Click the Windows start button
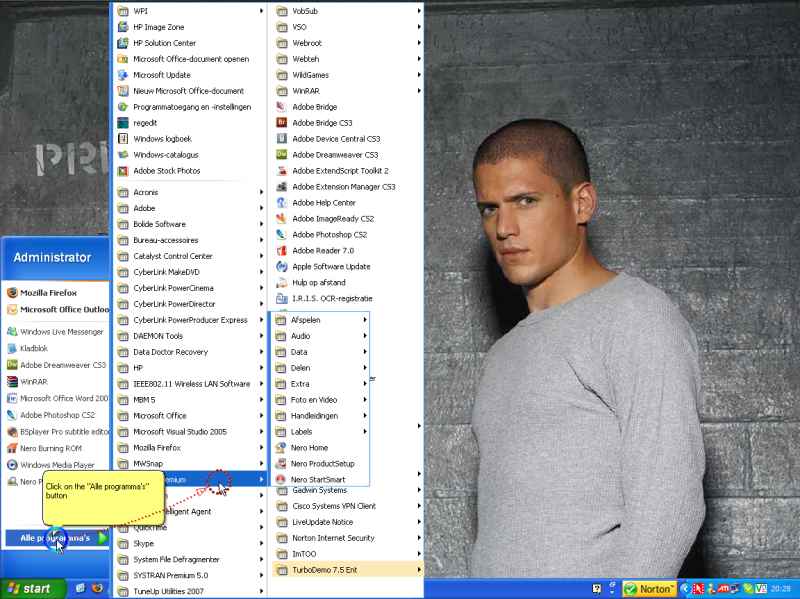800x599 pixels. click(x=32, y=589)
